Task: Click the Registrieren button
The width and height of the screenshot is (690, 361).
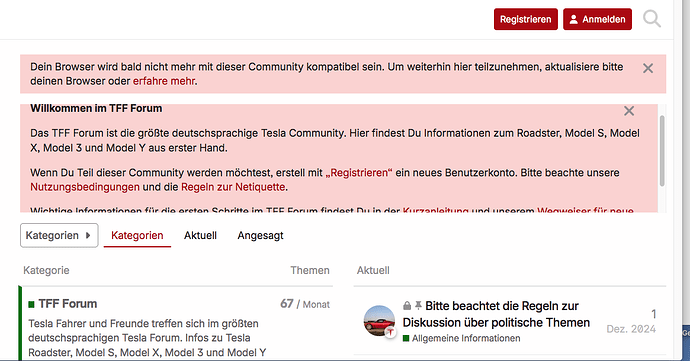Action: [525, 19]
